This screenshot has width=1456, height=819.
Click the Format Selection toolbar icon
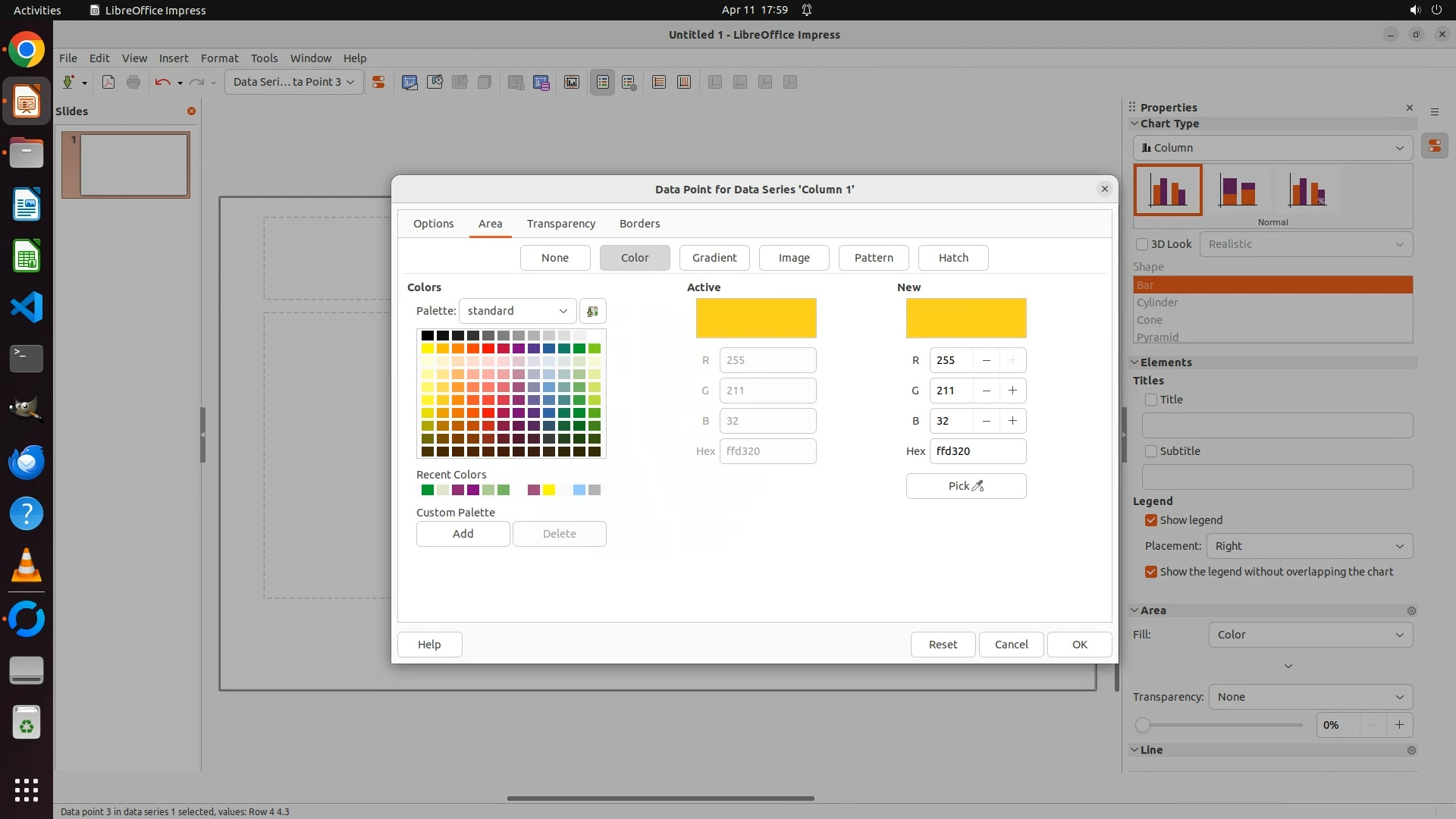tap(378, 82)
